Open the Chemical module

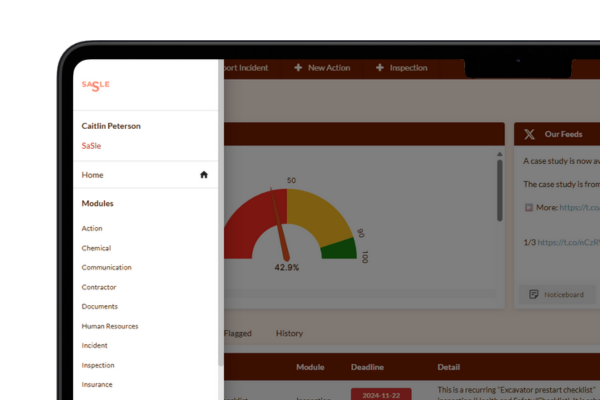coord(96,248)
